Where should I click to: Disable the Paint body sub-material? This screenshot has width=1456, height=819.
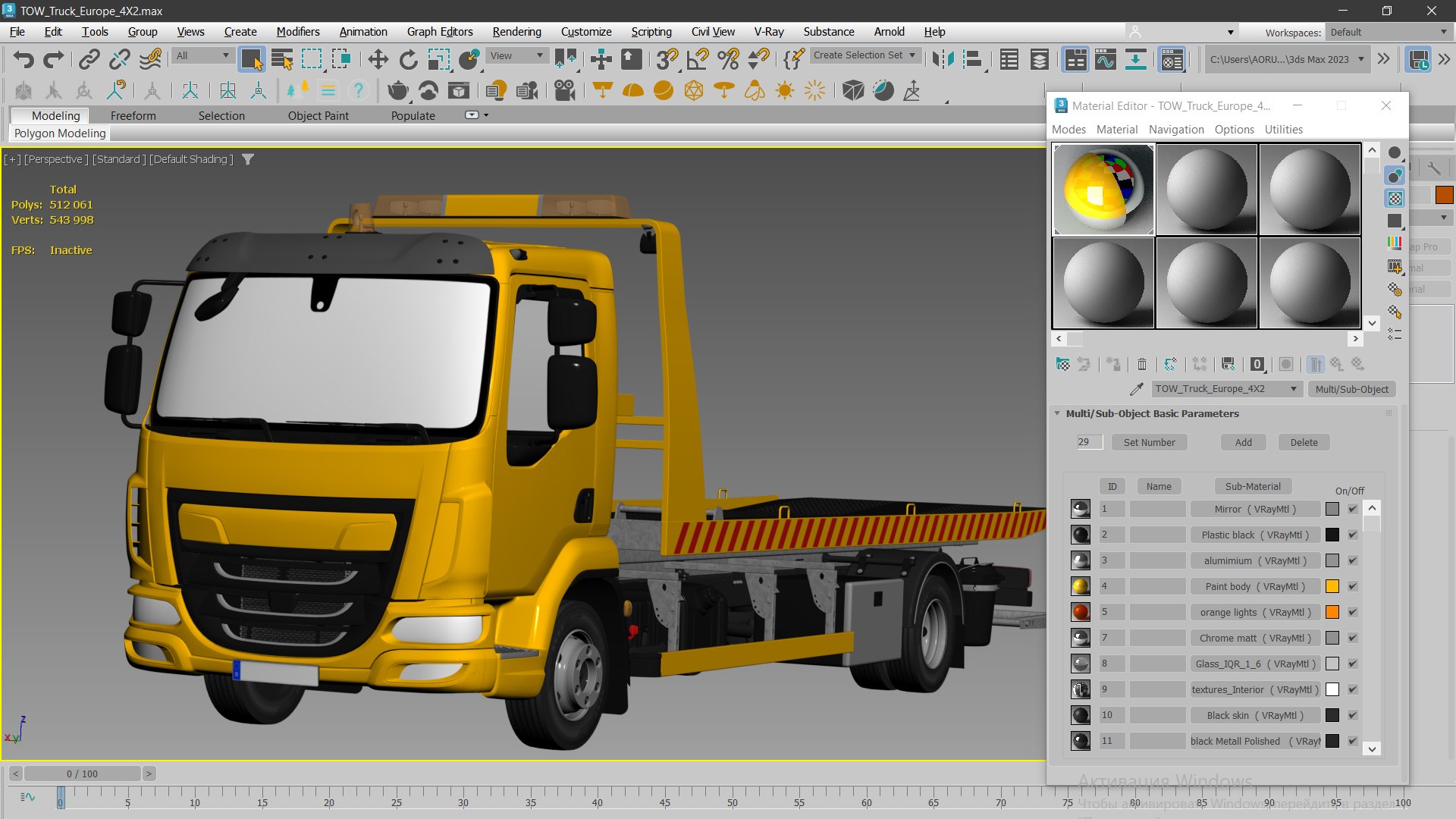pyautogui.click(x=1352, y=586)
